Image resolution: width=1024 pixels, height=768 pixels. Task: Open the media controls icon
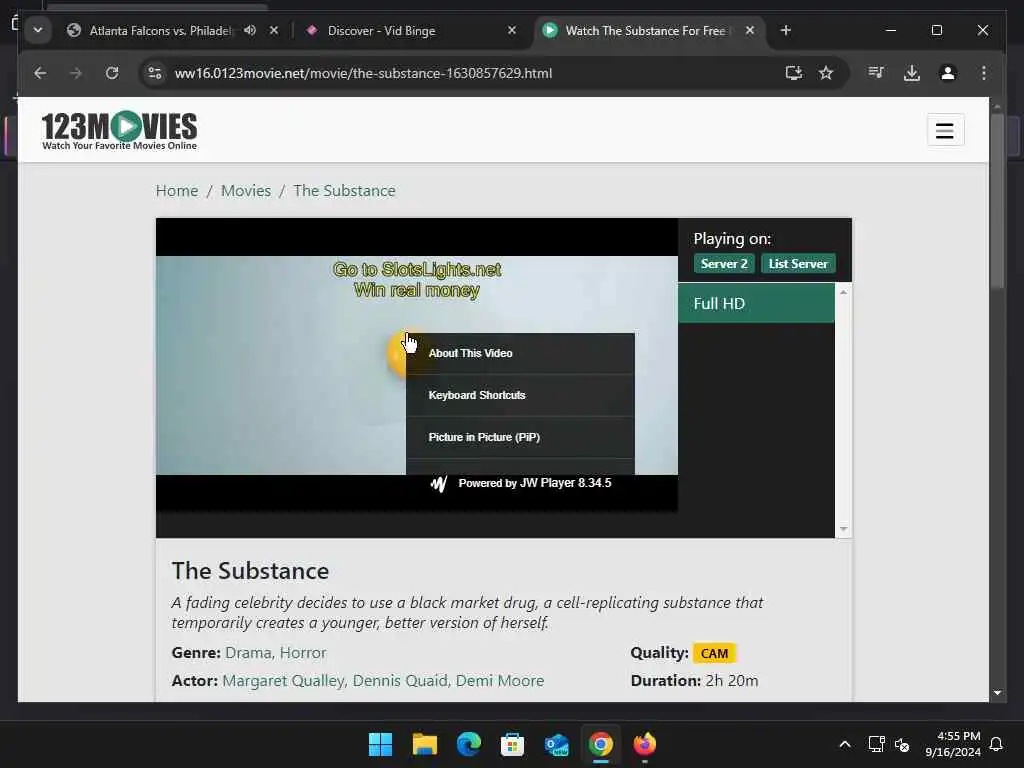pyautogui.click(x=876, y=73)
